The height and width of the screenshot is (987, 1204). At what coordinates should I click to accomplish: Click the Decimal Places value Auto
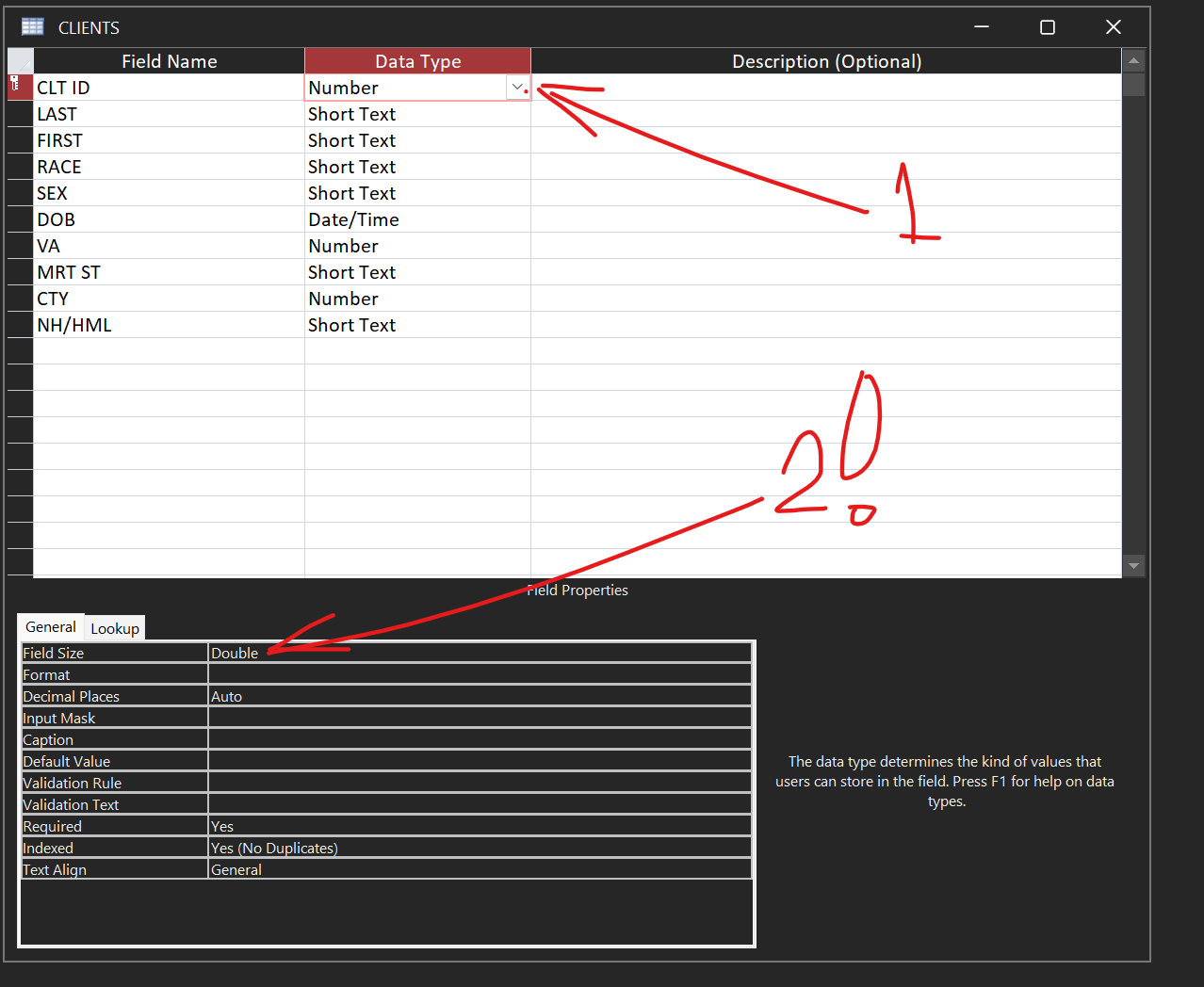(480, 696)
